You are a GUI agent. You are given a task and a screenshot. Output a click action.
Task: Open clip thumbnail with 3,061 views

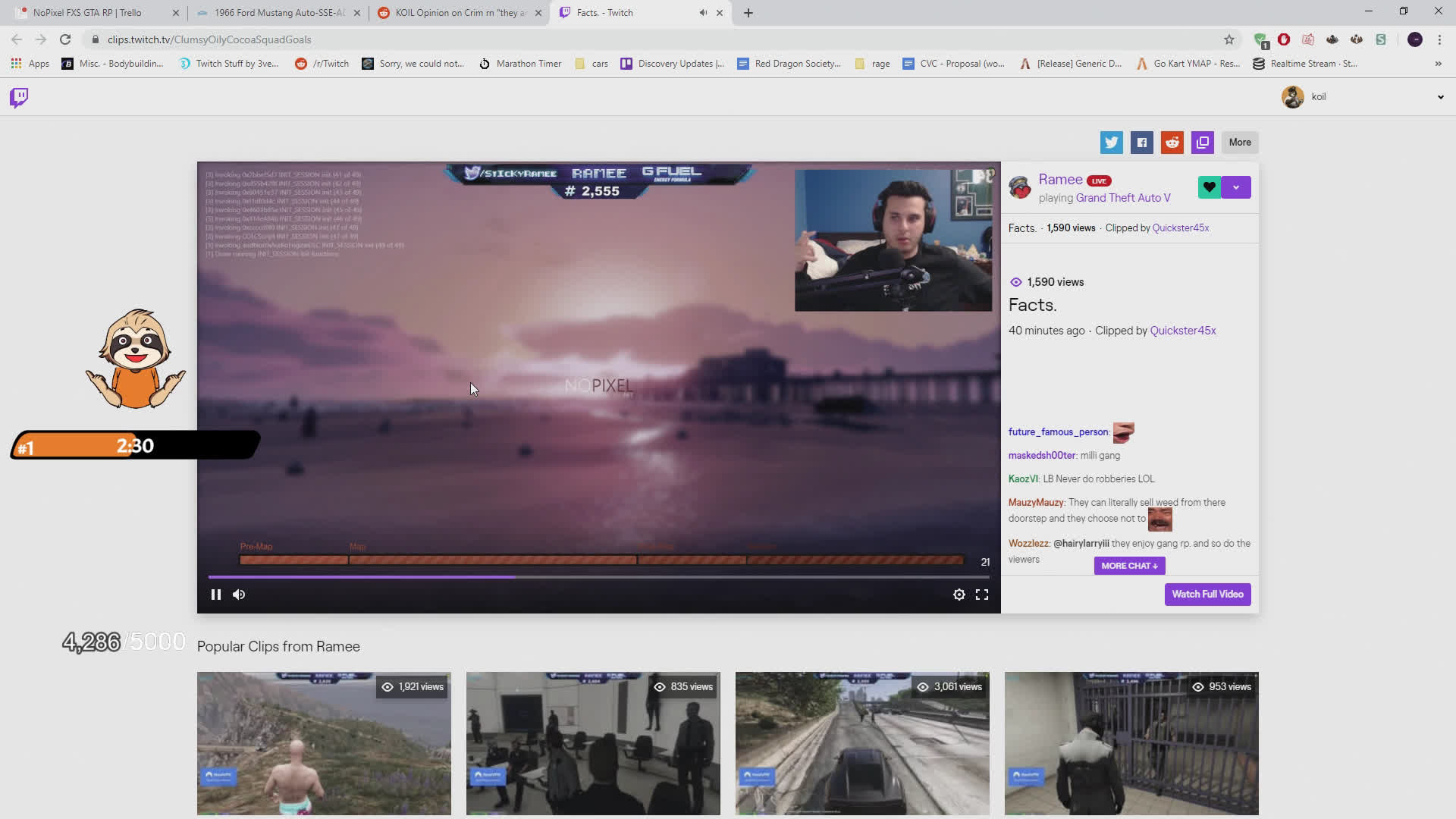coord(862,743)
